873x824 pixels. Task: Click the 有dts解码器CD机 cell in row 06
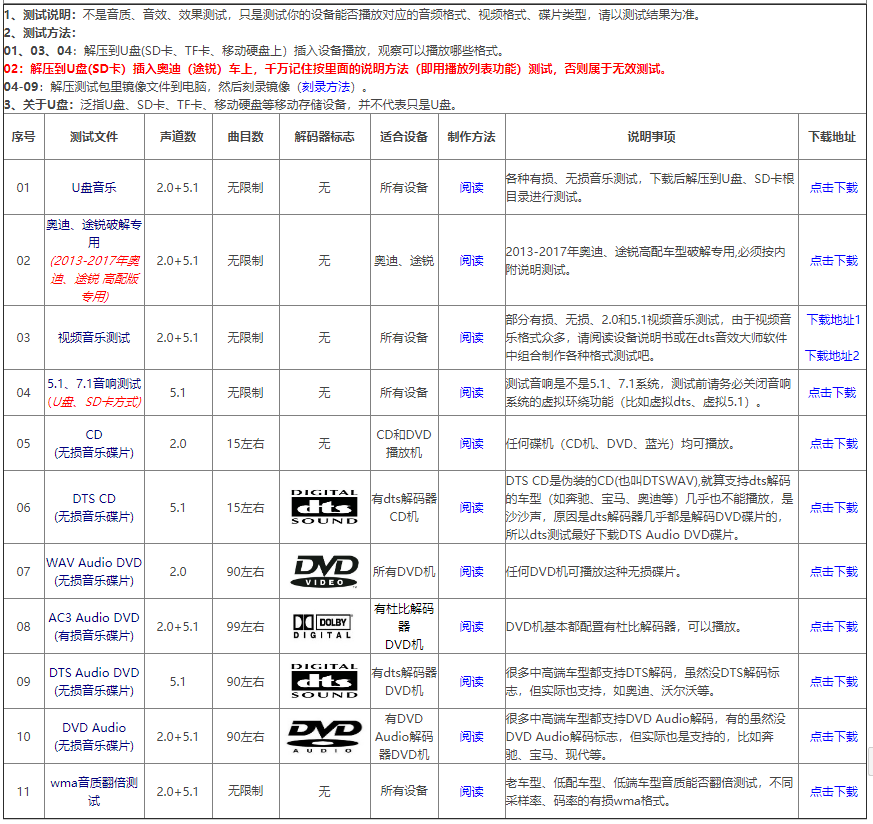pos(404,507)
